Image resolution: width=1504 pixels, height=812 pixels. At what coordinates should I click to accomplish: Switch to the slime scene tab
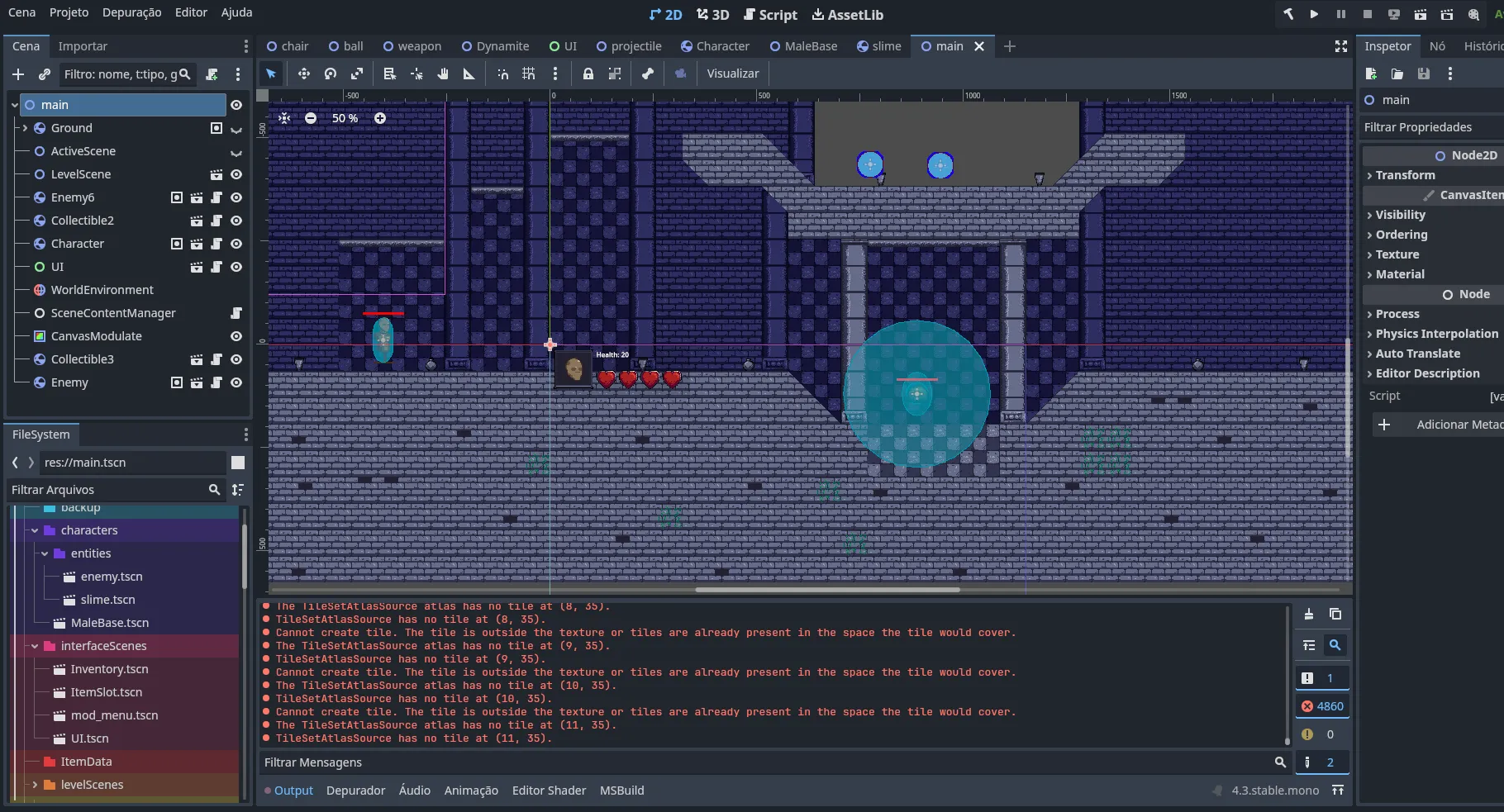[x=878, y=46]
